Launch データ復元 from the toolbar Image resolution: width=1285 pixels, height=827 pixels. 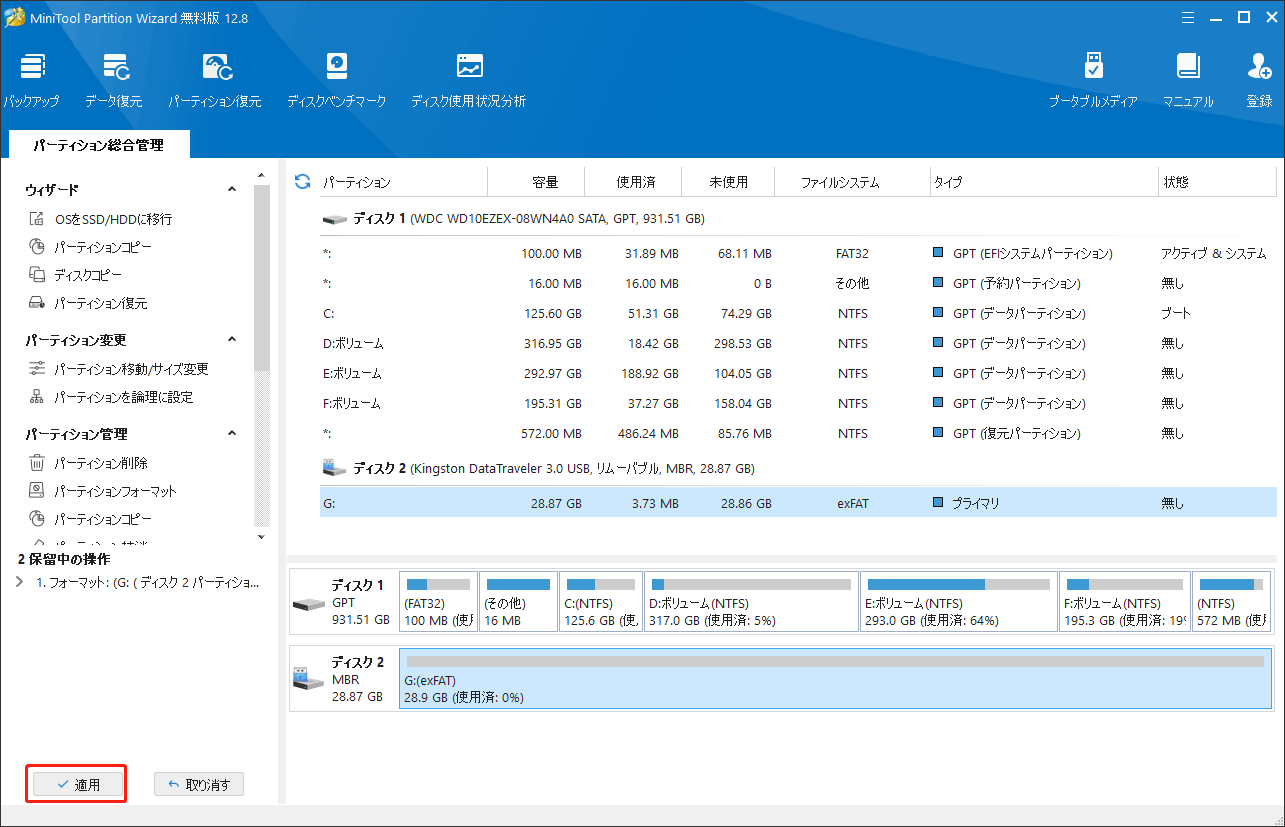pyautogui.click(x=113, y=80)
